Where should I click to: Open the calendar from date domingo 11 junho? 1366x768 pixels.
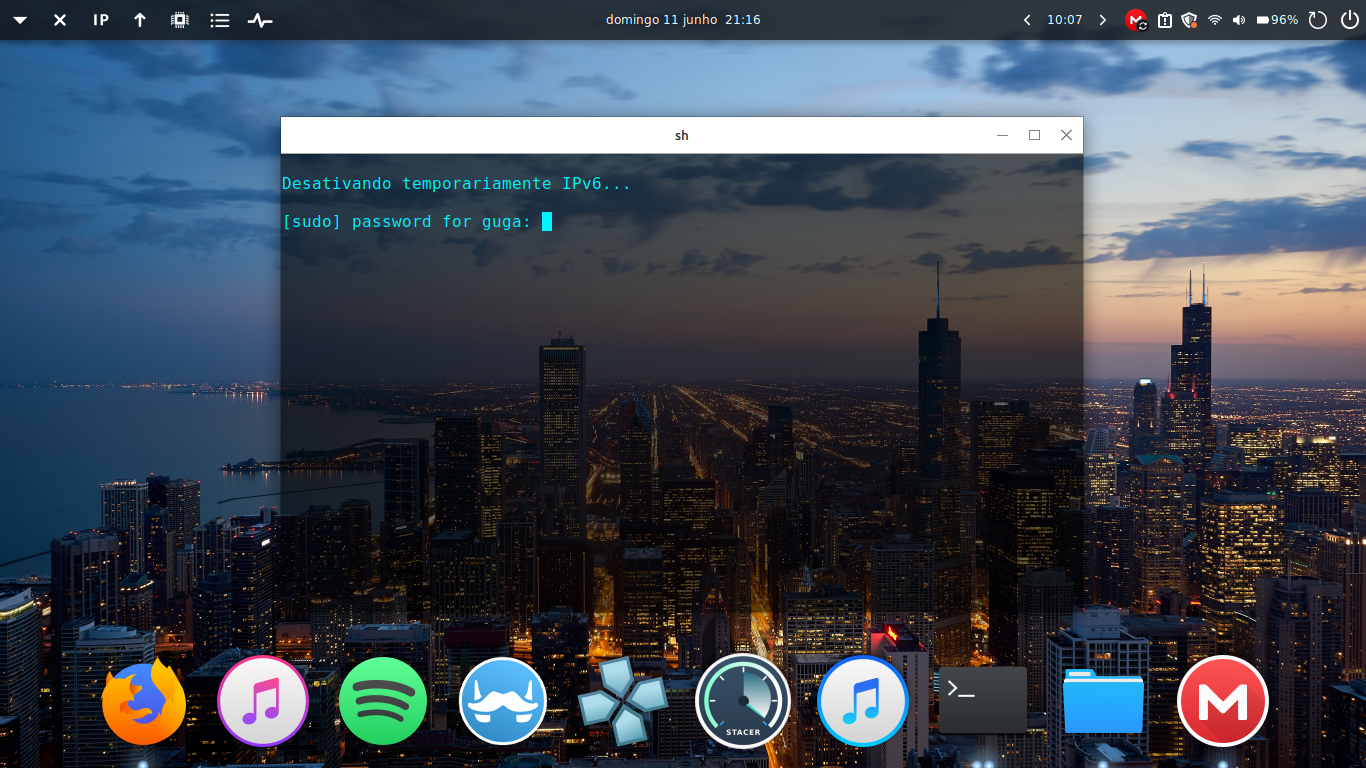pyautogui.click(x=683, y=20)
